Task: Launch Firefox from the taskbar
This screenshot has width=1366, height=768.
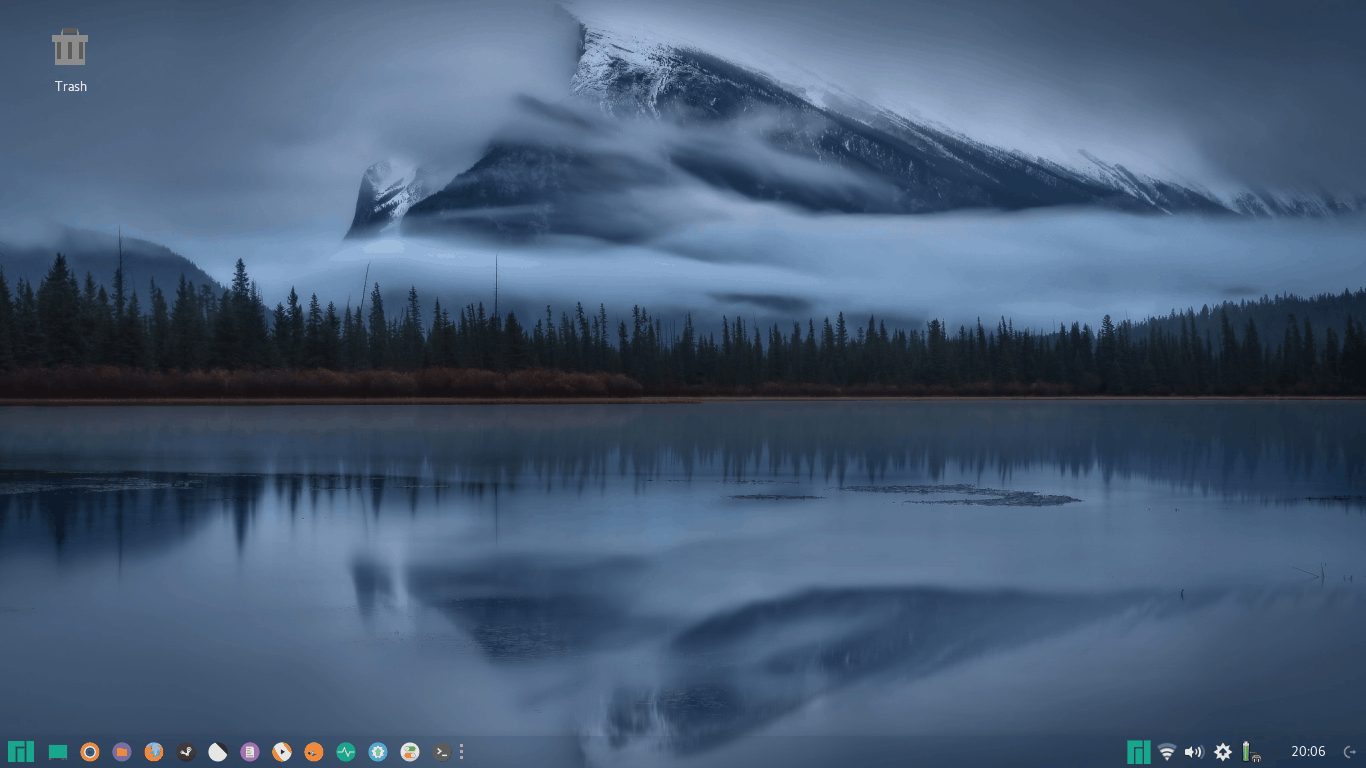Action: coord(154,752)
